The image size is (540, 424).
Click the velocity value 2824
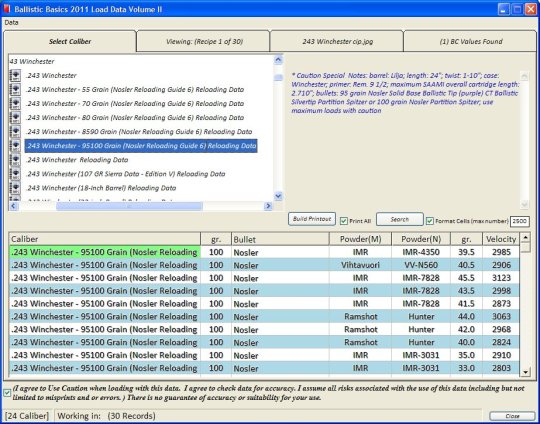tap(501, 343)
